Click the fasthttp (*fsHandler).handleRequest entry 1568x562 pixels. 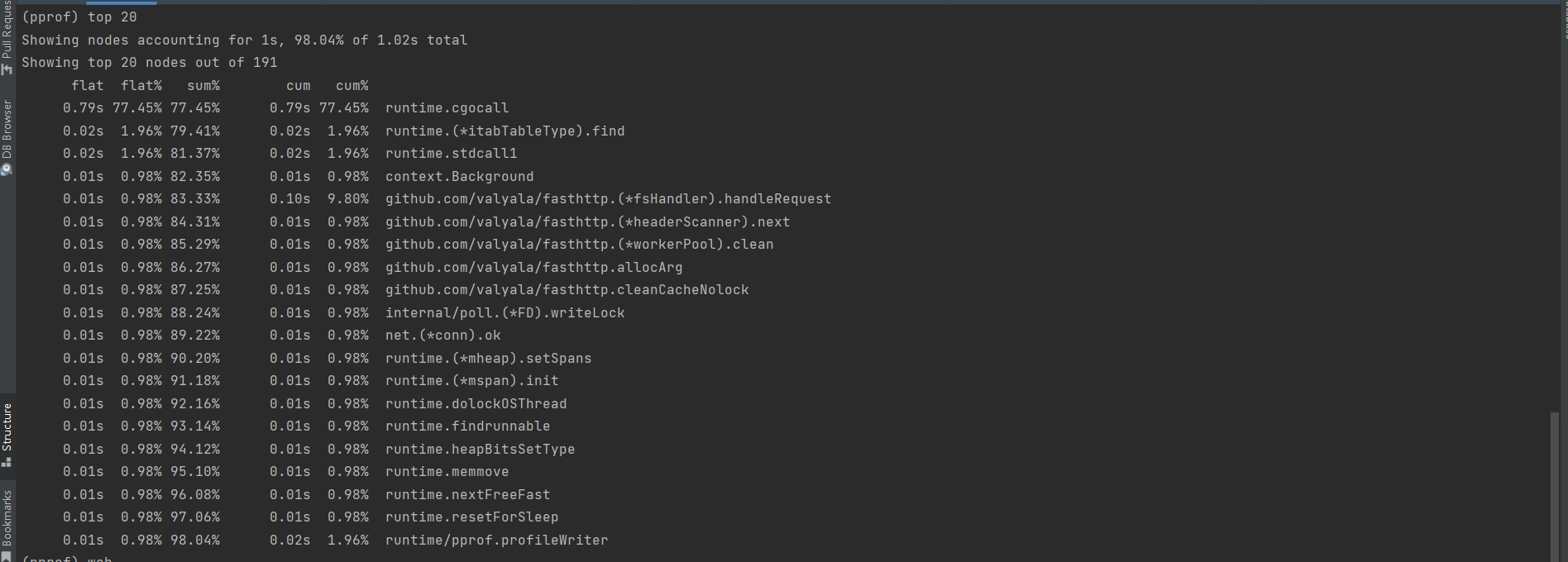coord(608,199)
